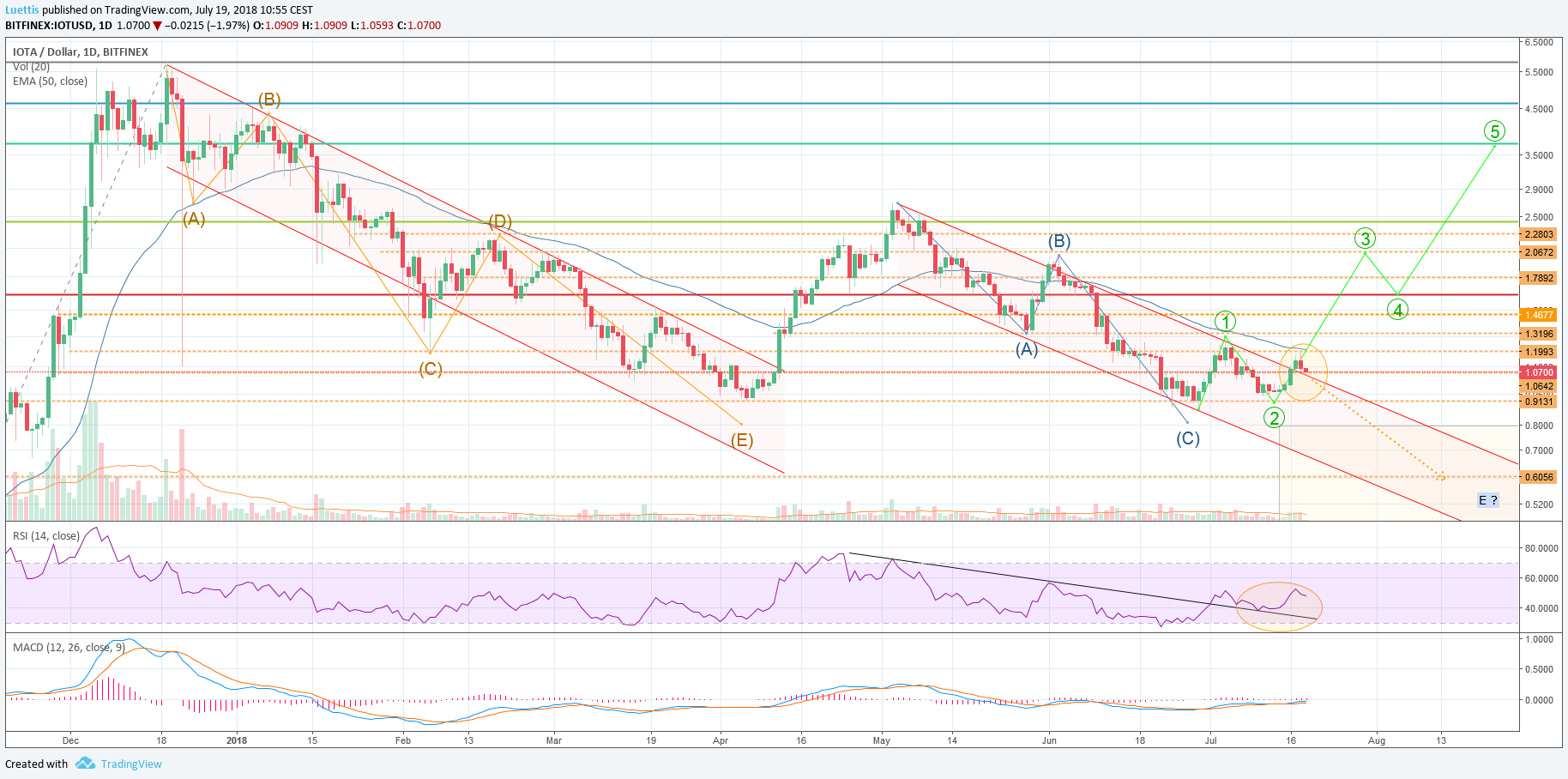This screenshot has height=779, width=1568.
Task: Click the EMA (50, close) indicator label
Action: 50,82
